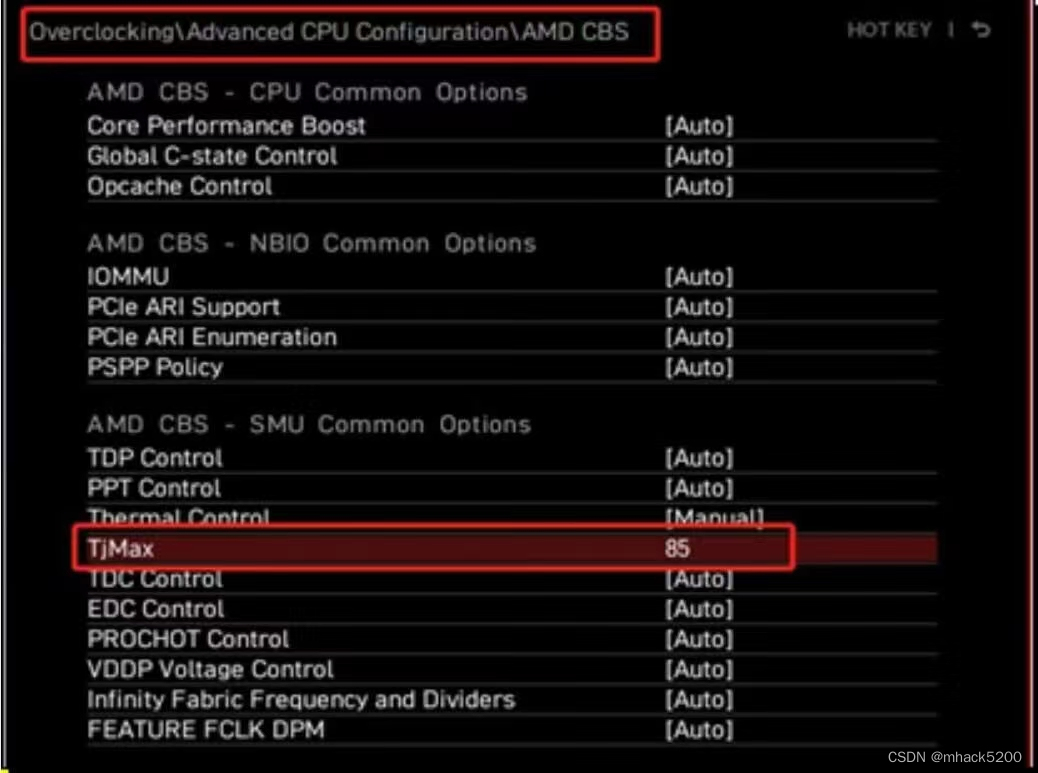Screen dimensions: 1038x773
Task: Click the back arrow icon near HOT KEY
Action: coord(981,30)
